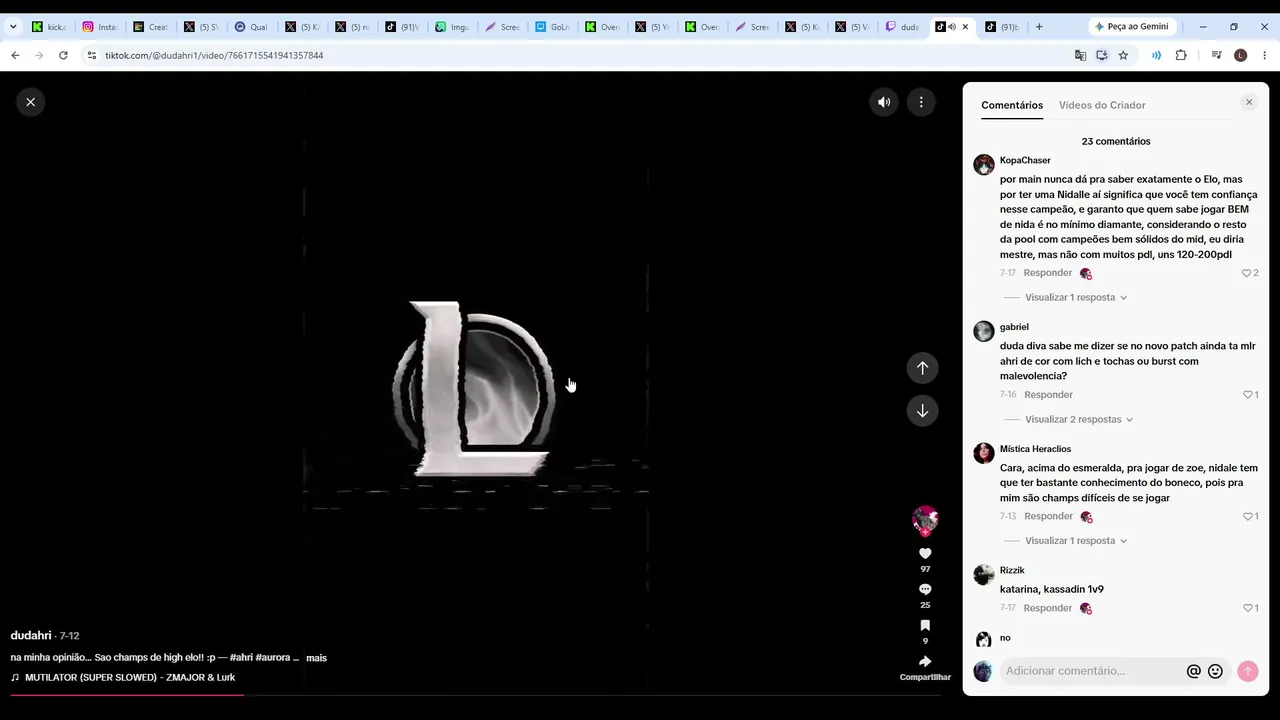Close the video viewer with the X button
Viewport: 1280px width, 720px height.
coord(30,101)
